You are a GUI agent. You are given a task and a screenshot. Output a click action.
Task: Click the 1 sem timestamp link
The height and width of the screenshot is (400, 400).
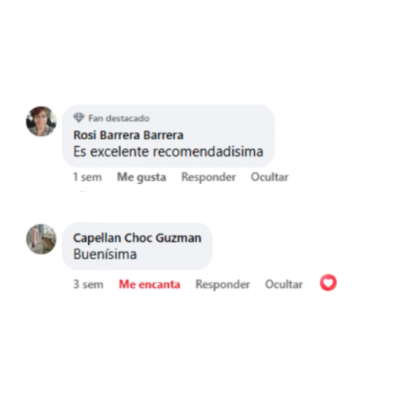pyautogui.click(x=87, y=177)
